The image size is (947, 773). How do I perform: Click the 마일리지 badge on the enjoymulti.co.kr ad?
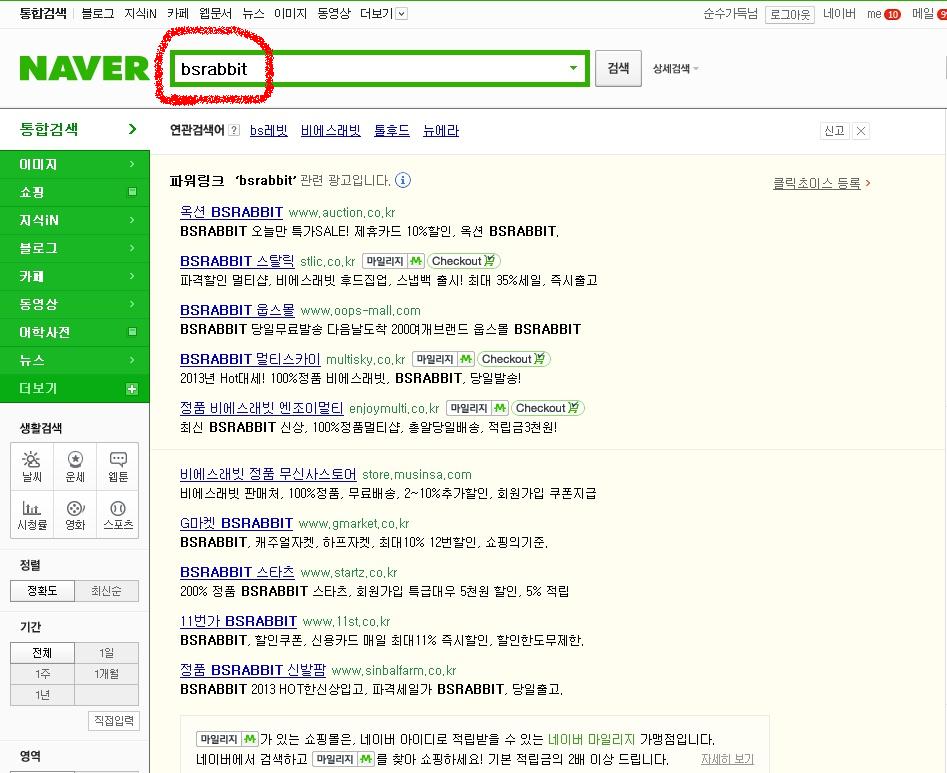coord(477,408)
